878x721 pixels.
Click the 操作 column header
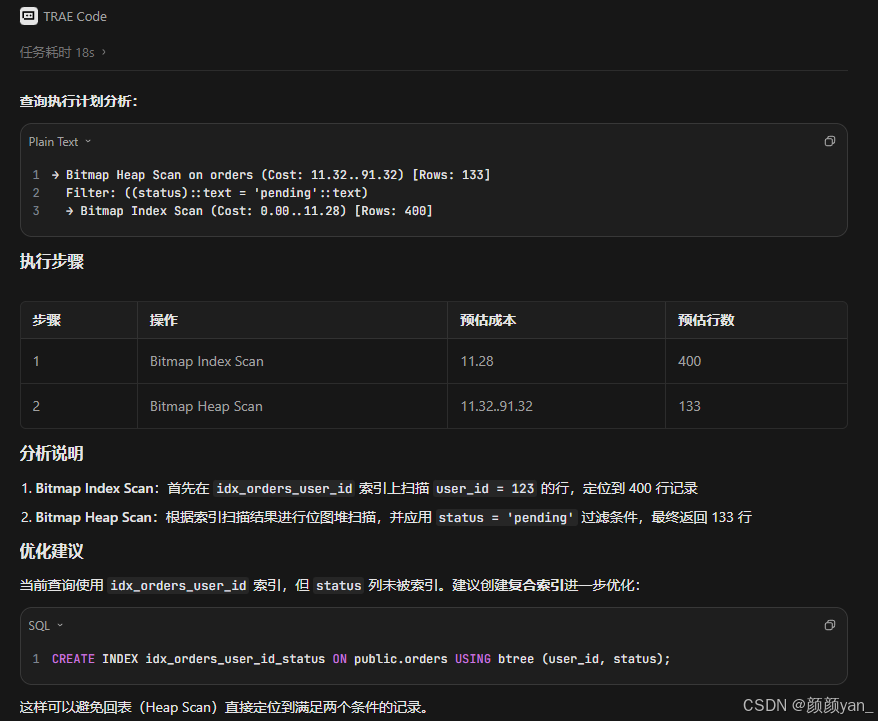coord(164,320)
